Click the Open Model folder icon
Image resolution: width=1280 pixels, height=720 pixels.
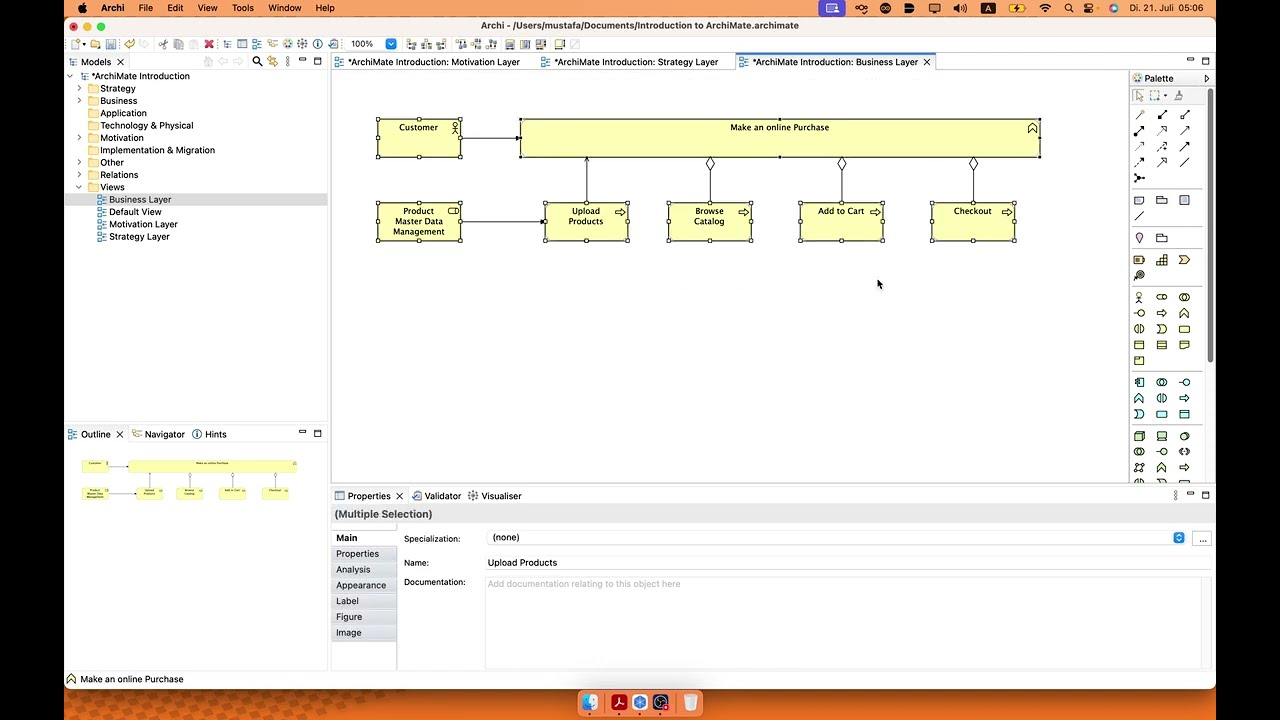click(x=95, y=44)
